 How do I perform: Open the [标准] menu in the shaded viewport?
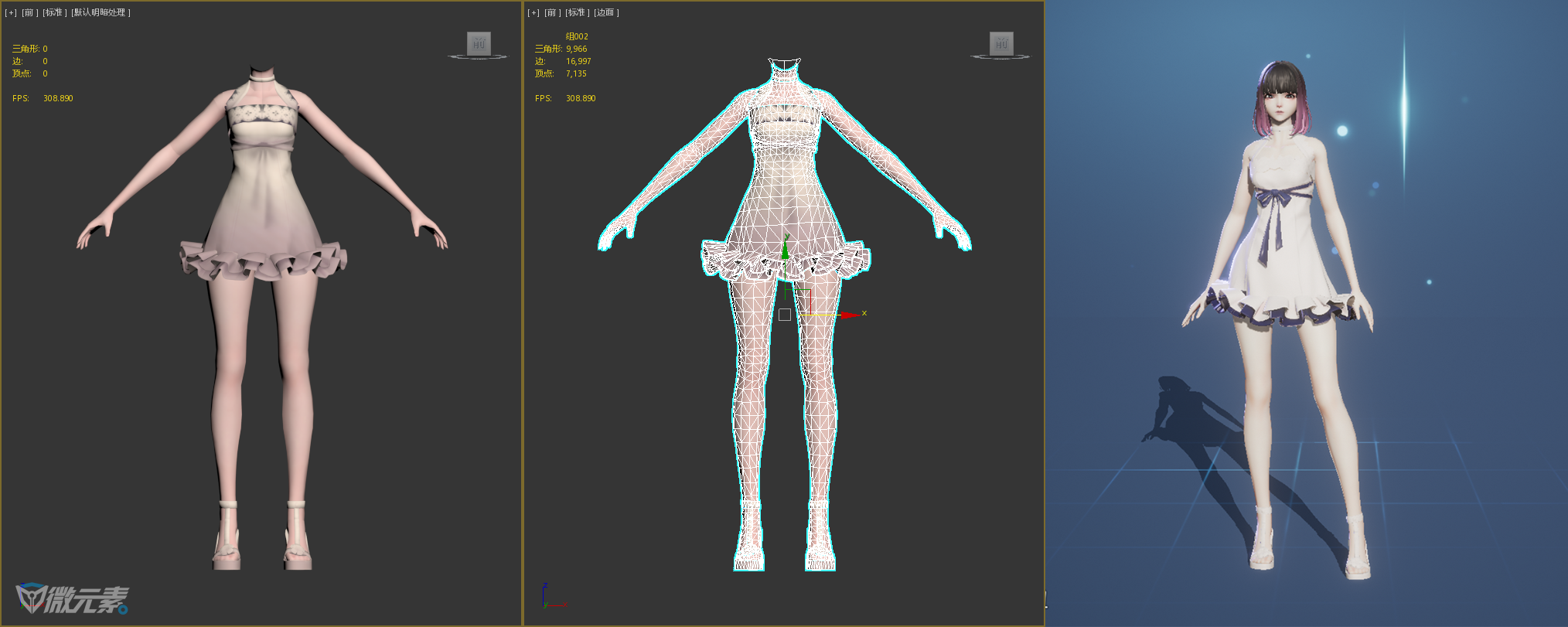[x=55, y=12]
